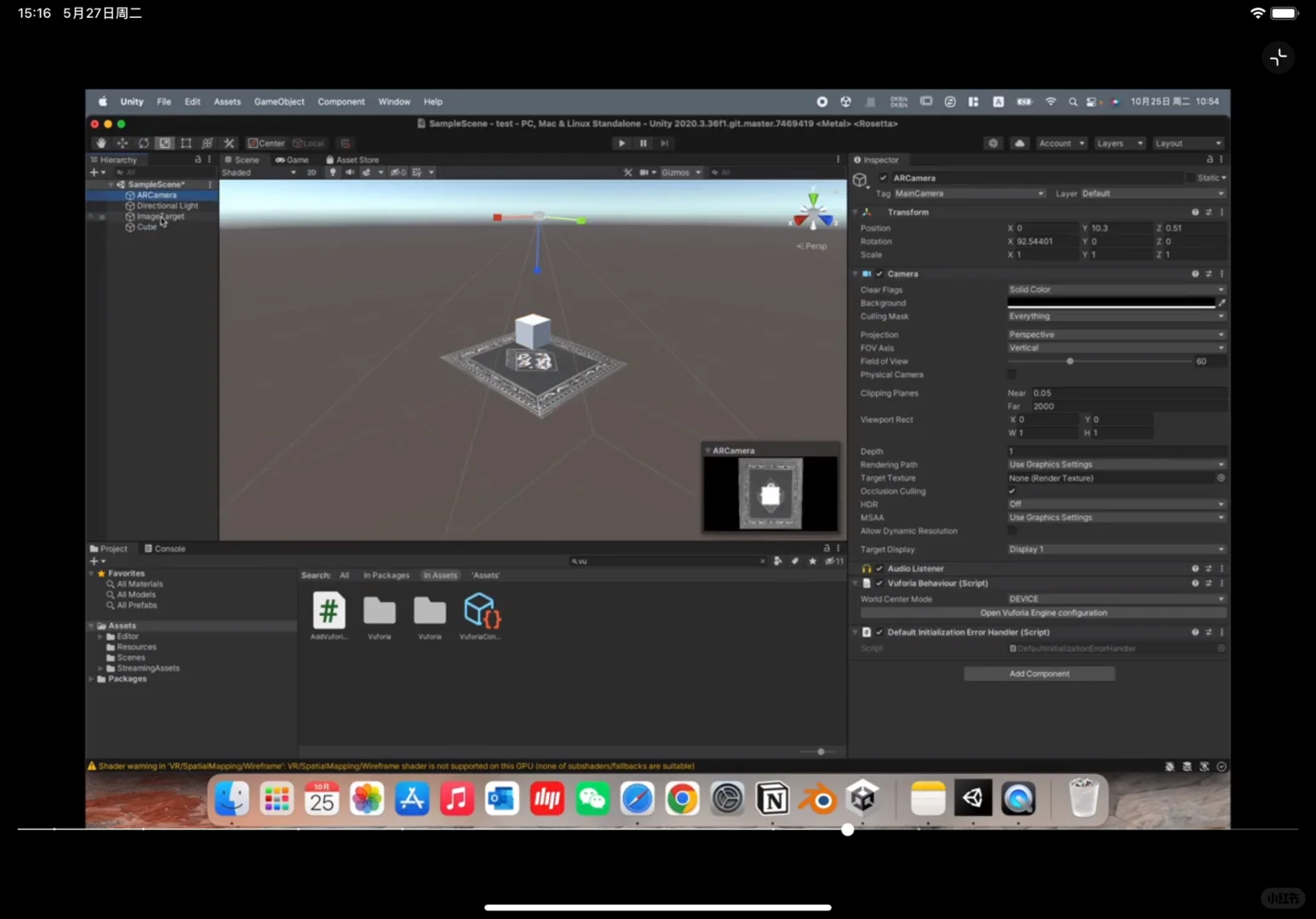Open the Component menu
The image size is (1316, 919).
pyautogui.click(x=341, y=101)
